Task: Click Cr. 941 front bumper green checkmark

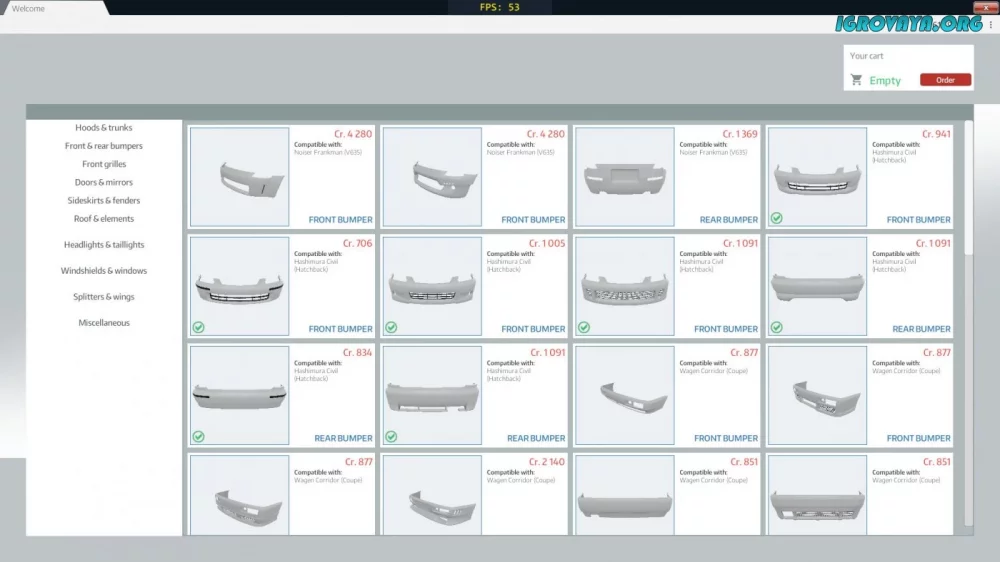Action: click(777, 218)
